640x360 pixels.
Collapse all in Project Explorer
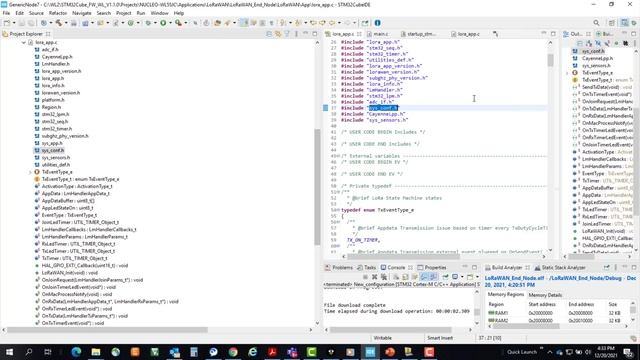click(x=269, y=34)
